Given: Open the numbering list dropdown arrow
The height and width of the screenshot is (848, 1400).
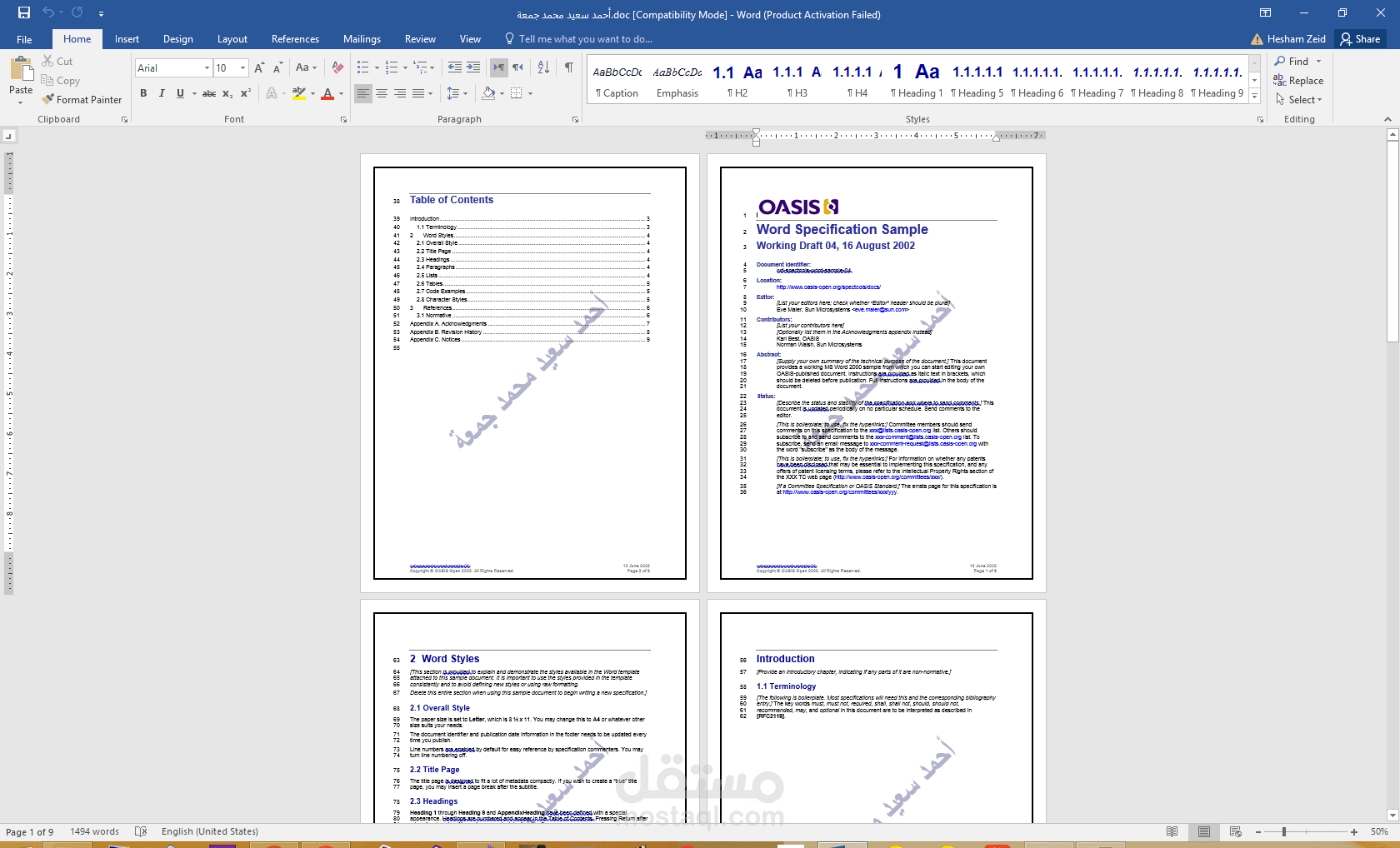Looking at the screenshot, I should [x=406, y=67].
